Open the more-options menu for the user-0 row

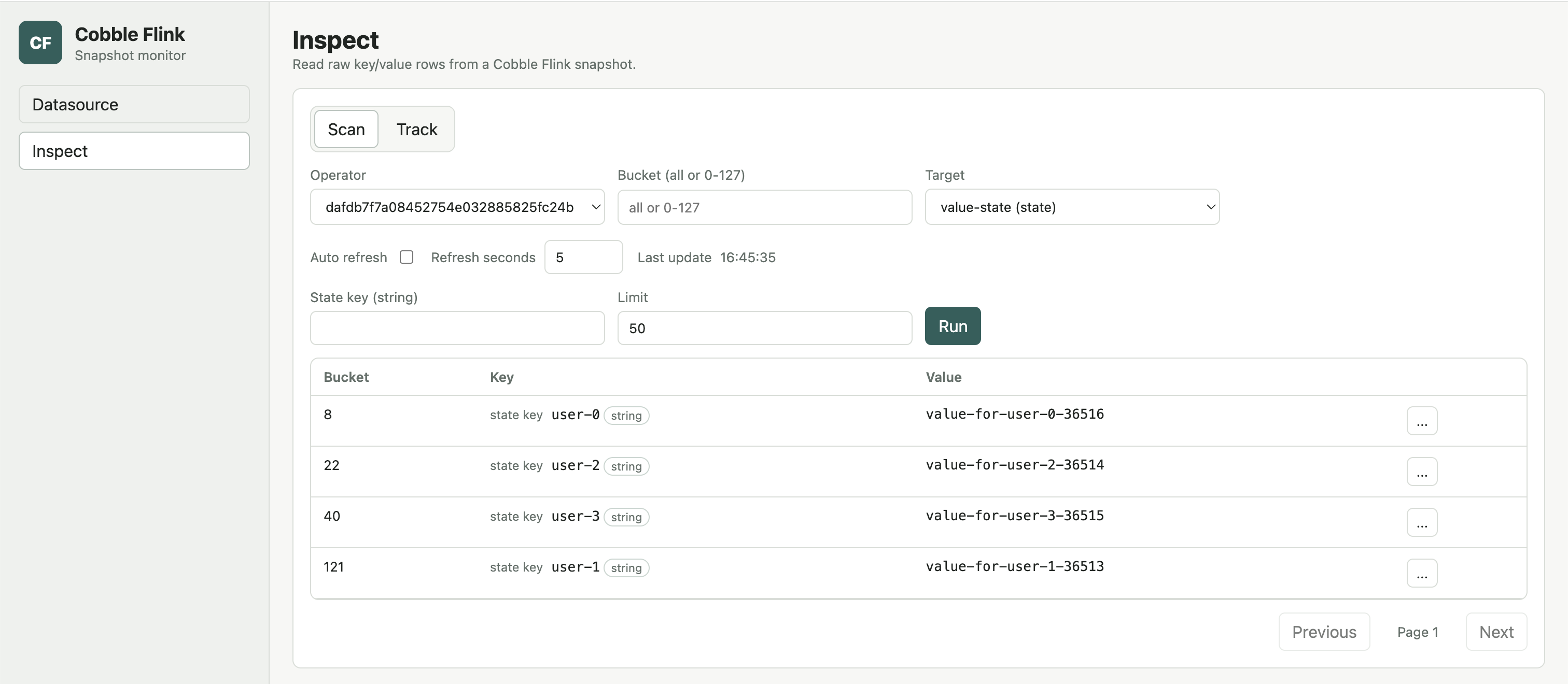(1421, 421)
